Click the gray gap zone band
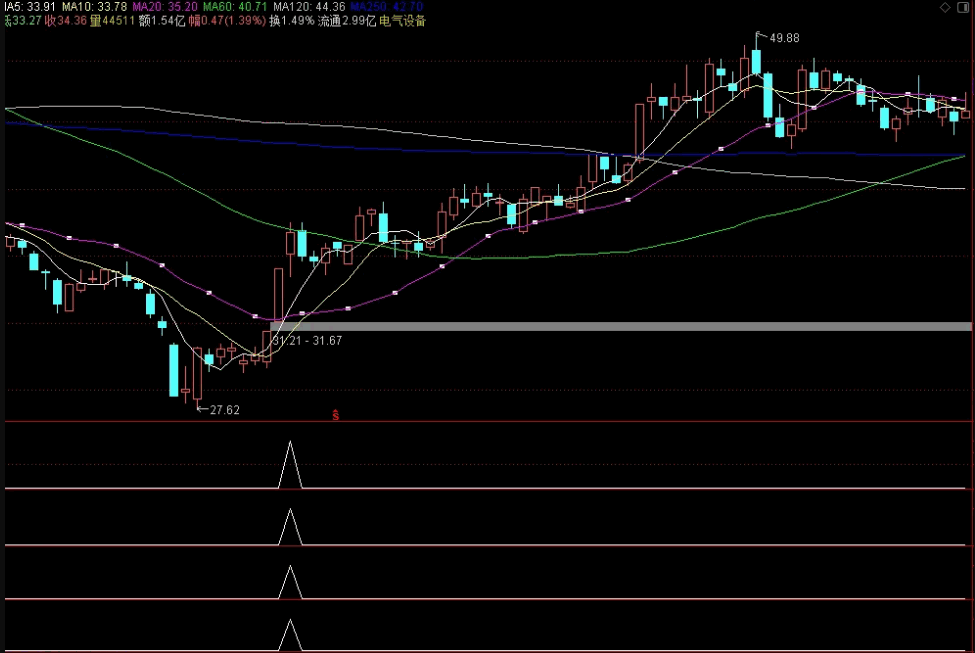975x653 pixels. (621, 326)
